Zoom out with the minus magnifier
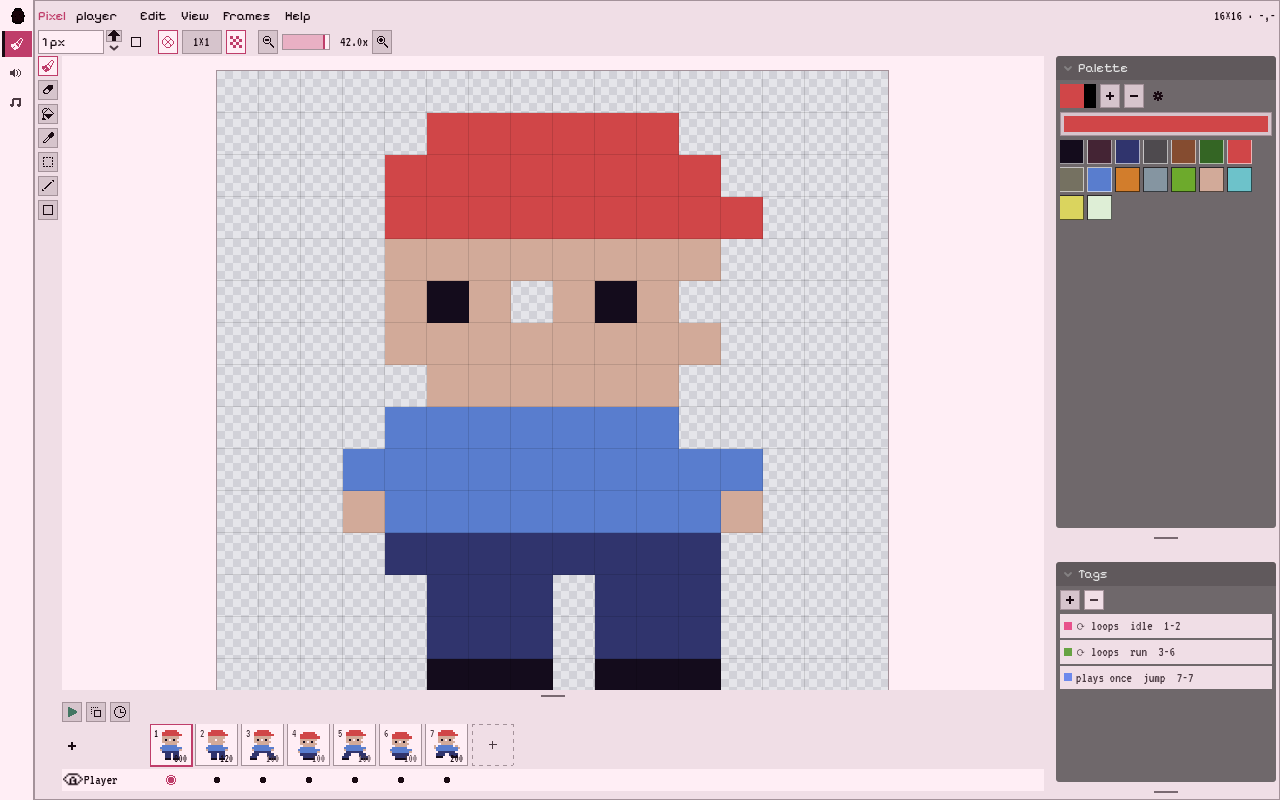The image size is (1280, 800). [x=268, y=42]
